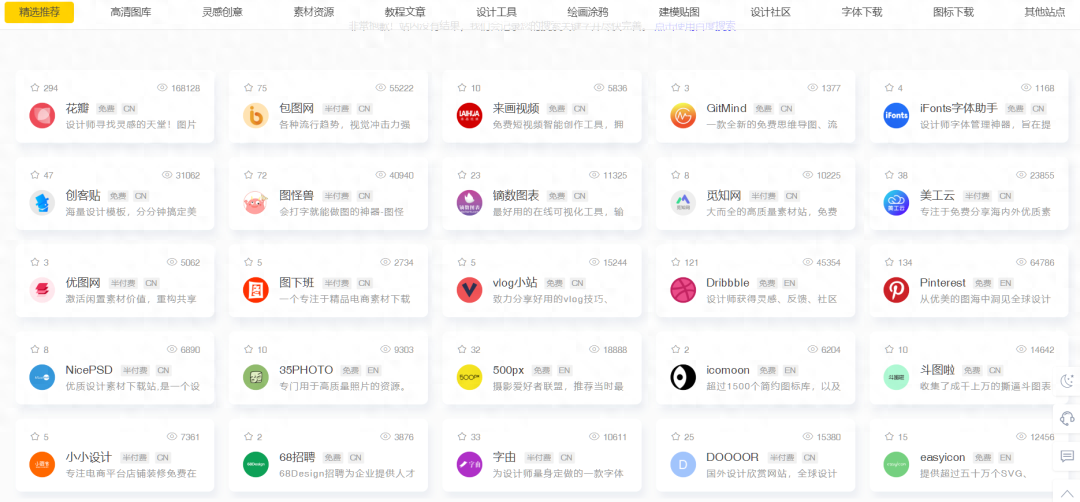
Task: Toggle dark mode with the moon icon
Action: 1067,380
